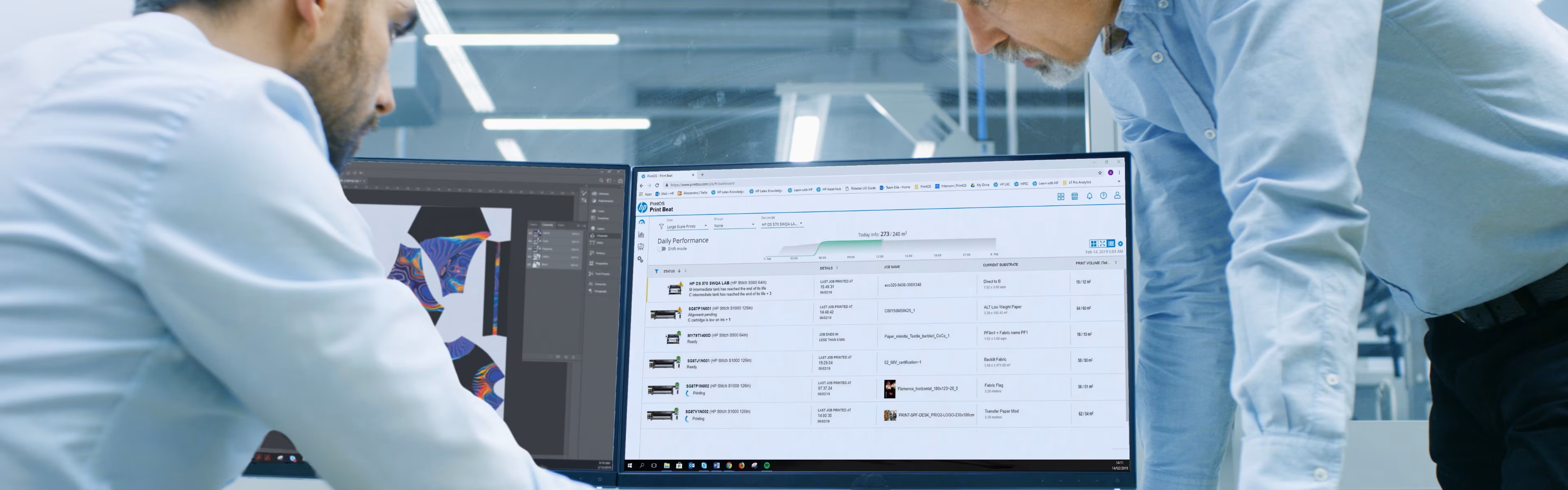Screen dimensions: 1568x490
Task: Open the settings gears sidebar icon
Action: (x=640, y=259)
